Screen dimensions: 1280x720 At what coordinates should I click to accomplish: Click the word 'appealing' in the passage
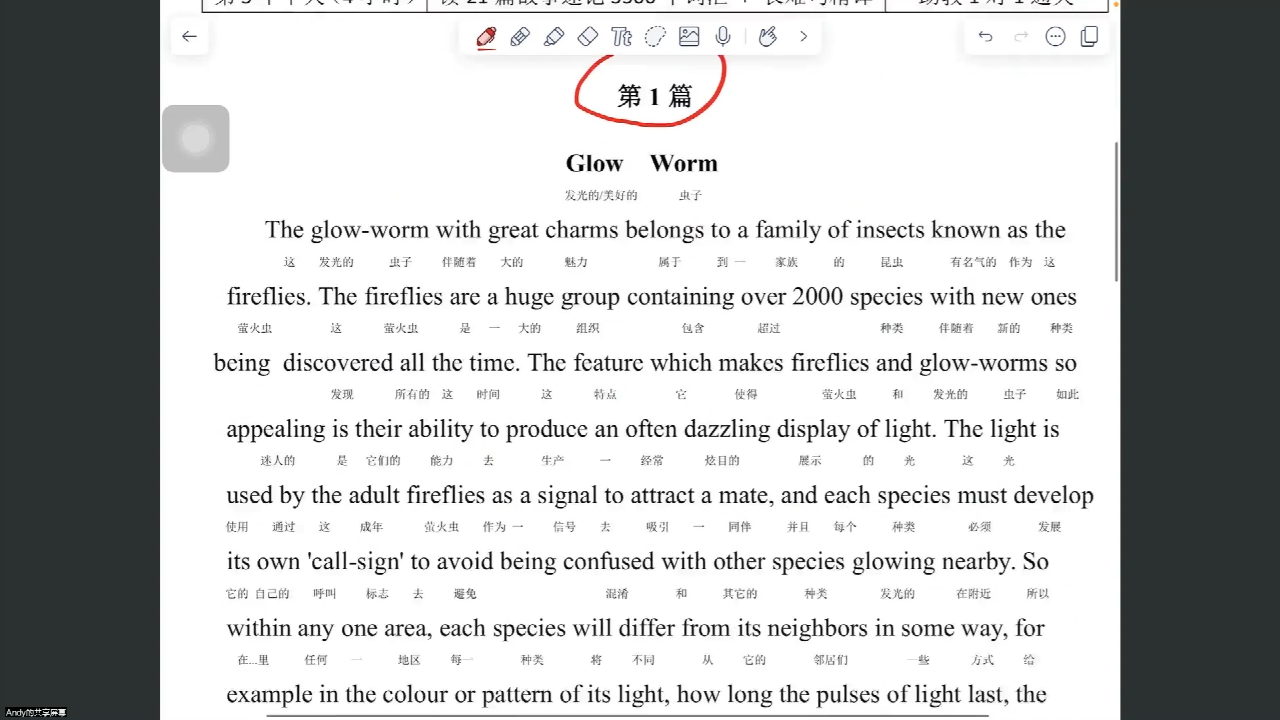pos(274,430)
